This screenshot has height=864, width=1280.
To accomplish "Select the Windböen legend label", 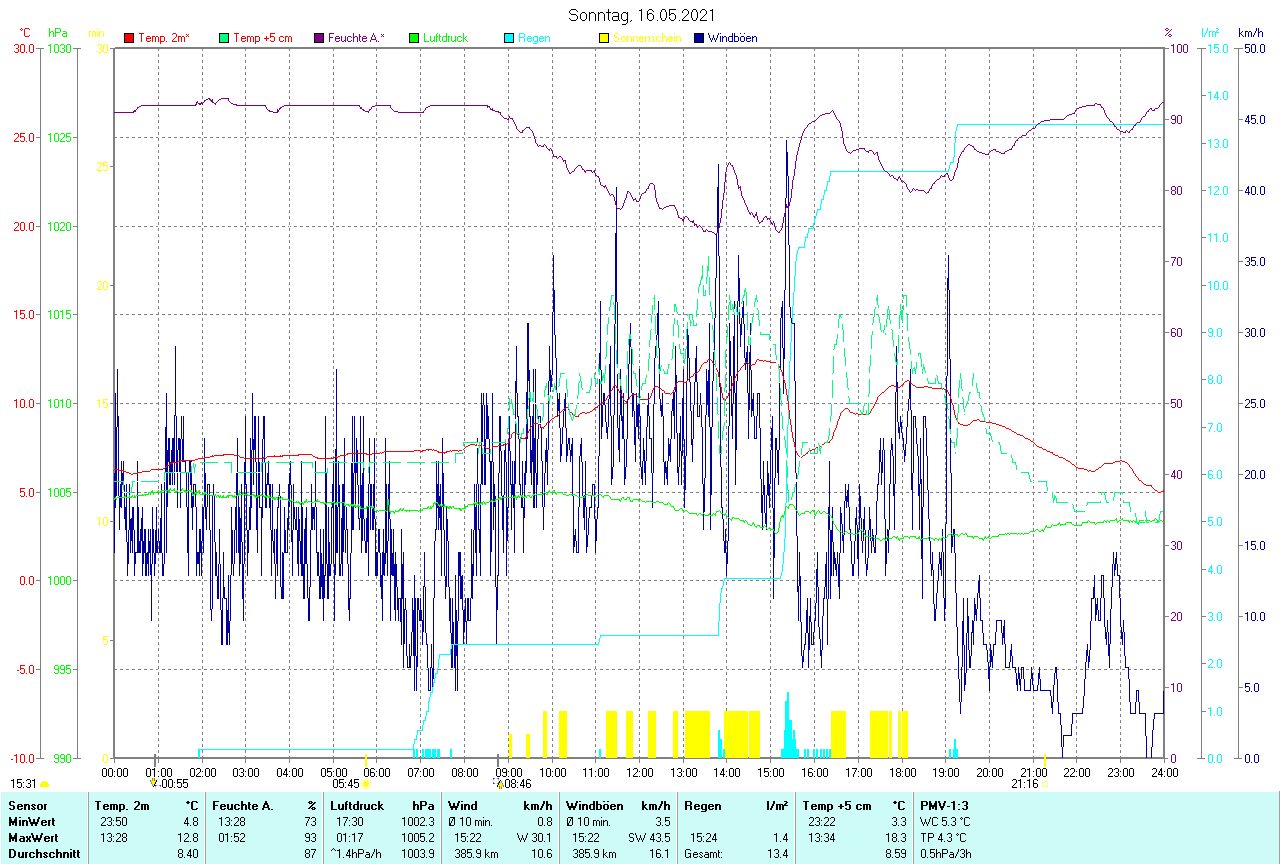I will click(733, 38).
